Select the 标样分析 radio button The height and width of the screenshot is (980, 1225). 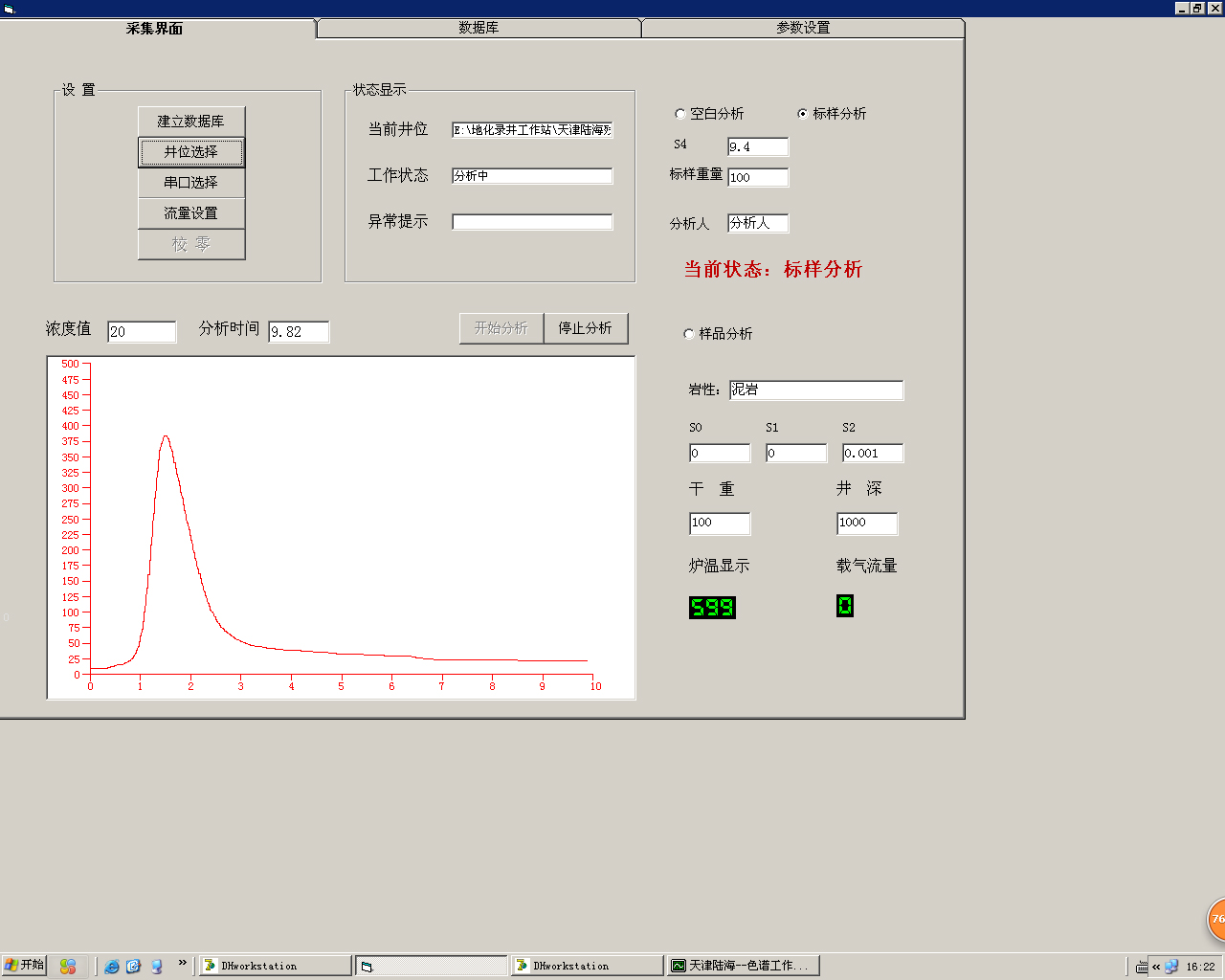803,114
